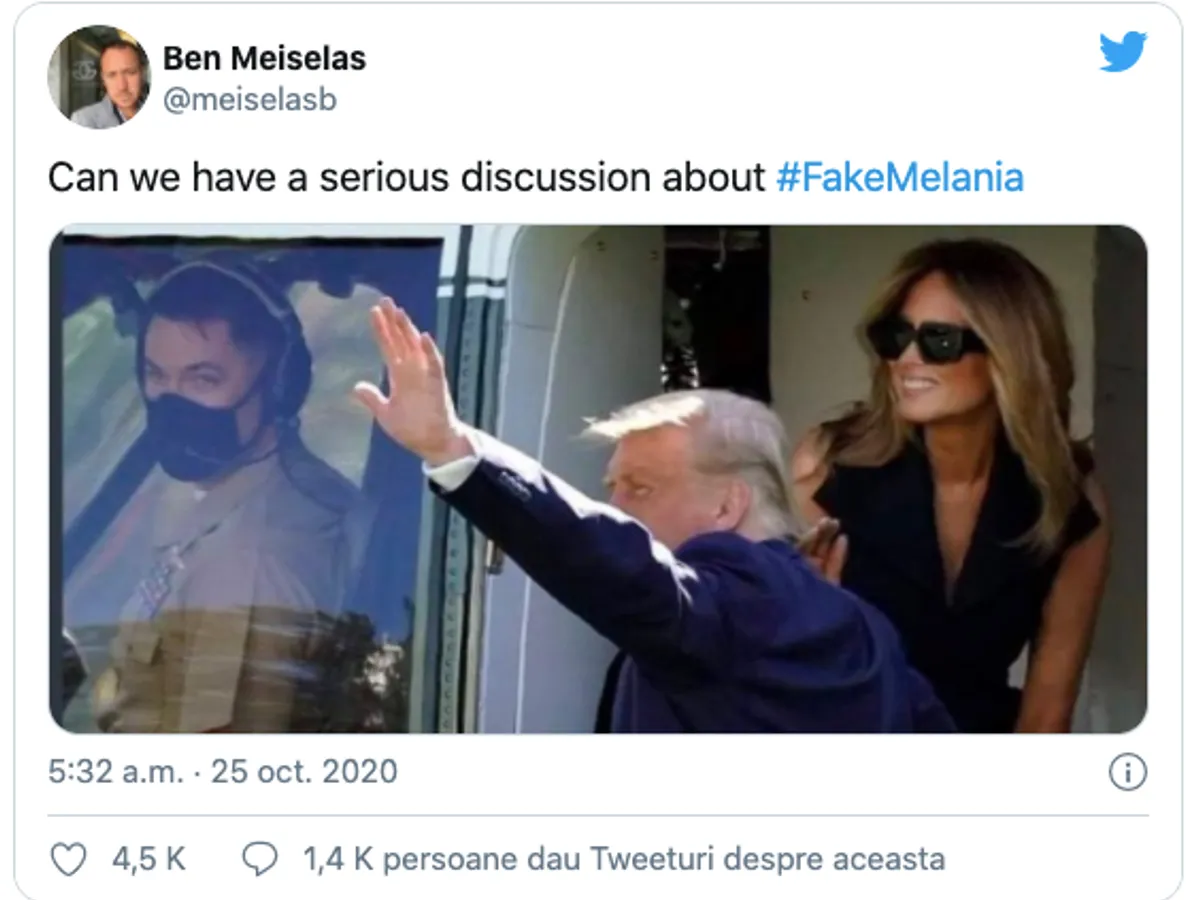Click the reply speech bubble icon

(259, 859)
